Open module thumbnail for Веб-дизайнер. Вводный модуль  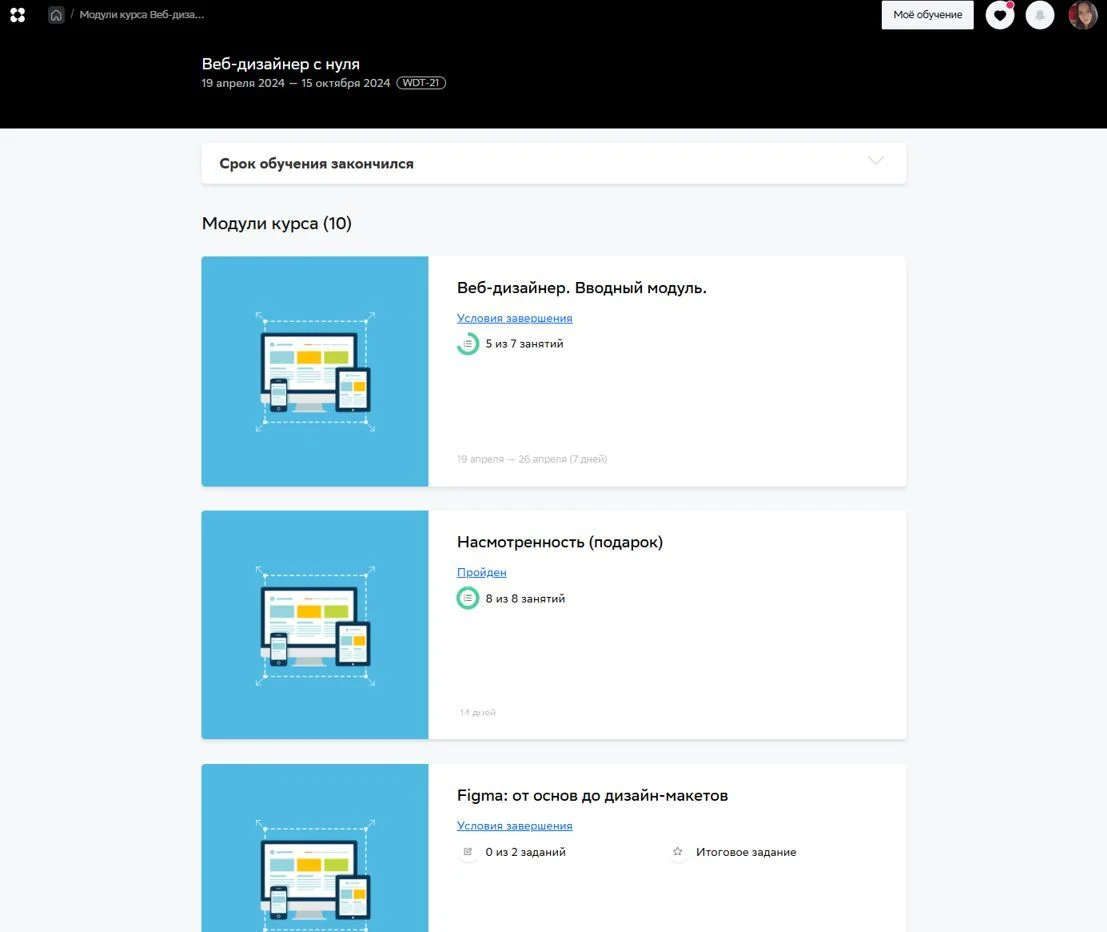click(x=315, y=371)
